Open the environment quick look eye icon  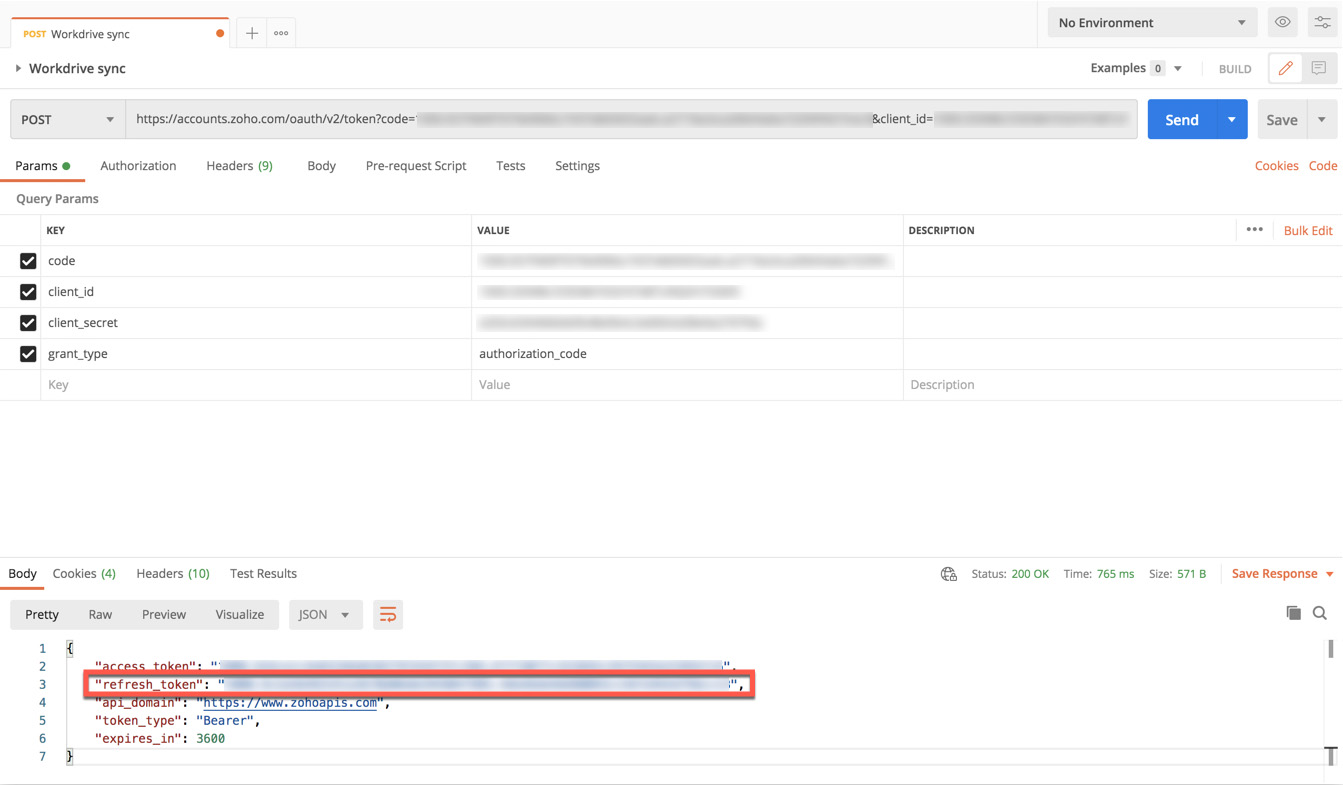(1282, 21)
